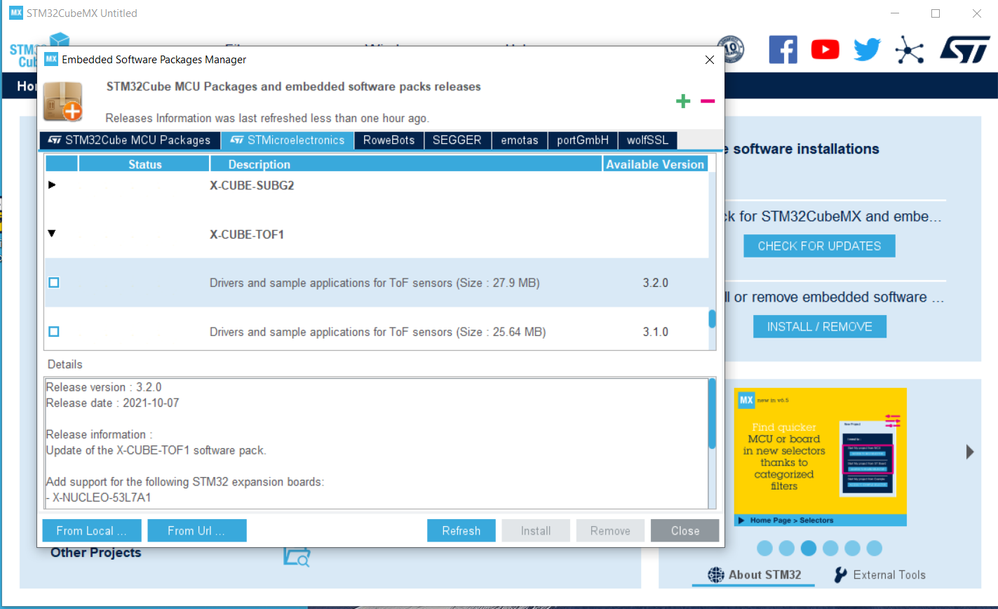Collapse the X-CUBE-TOF1 package row
The image size is (998, 609).
coord(52,234)
